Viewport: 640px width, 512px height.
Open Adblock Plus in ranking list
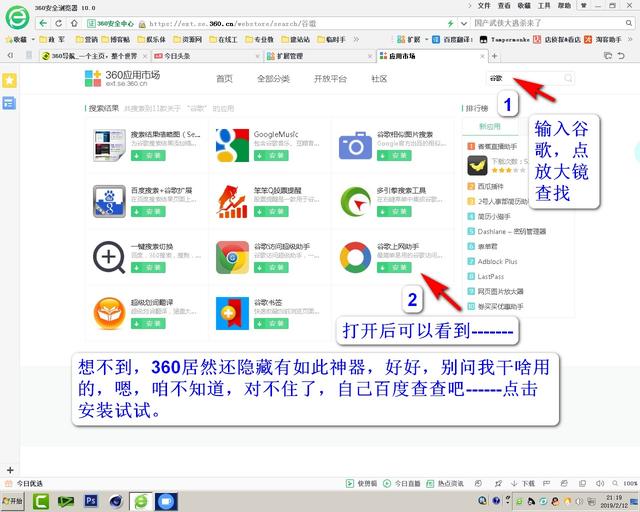pos(497,261)
